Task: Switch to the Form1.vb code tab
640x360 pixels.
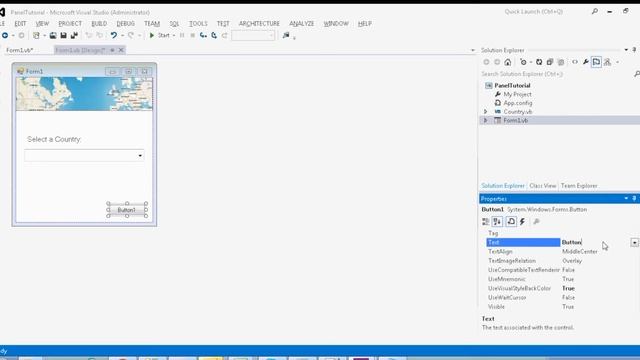Action: [20, 50]
